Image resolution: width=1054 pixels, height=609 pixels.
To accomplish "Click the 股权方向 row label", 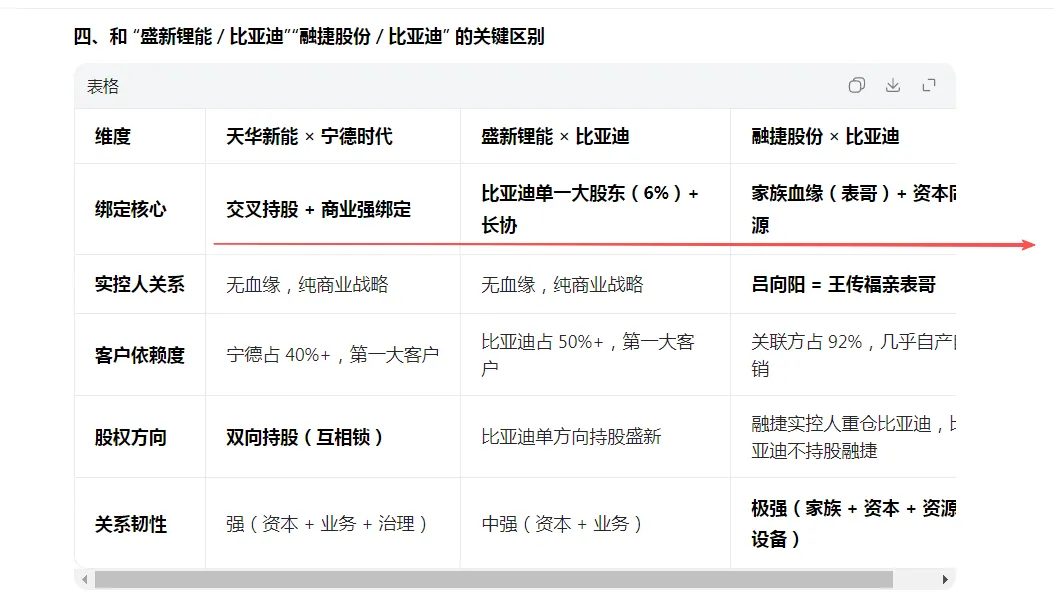I will coord(130,438).
